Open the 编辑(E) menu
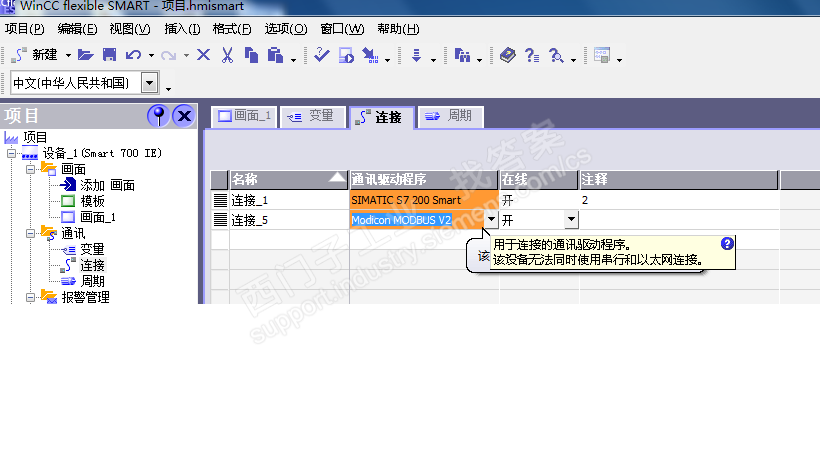 (77, 29)
